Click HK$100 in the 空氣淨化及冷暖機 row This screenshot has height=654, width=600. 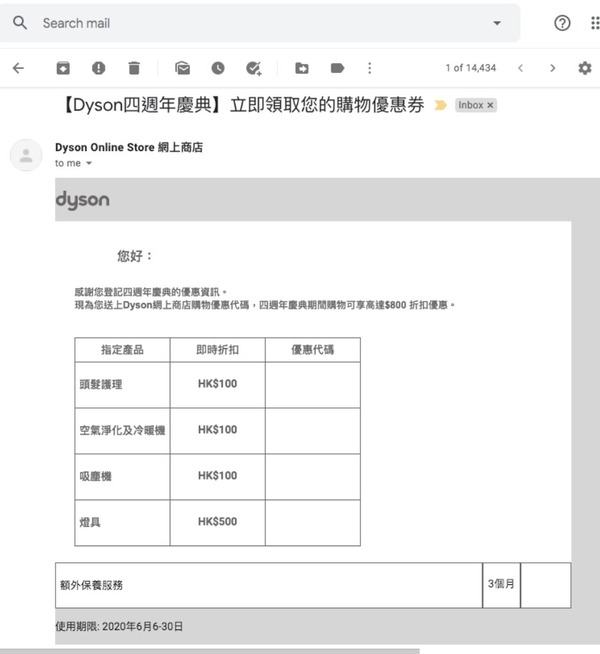[217, 430]
